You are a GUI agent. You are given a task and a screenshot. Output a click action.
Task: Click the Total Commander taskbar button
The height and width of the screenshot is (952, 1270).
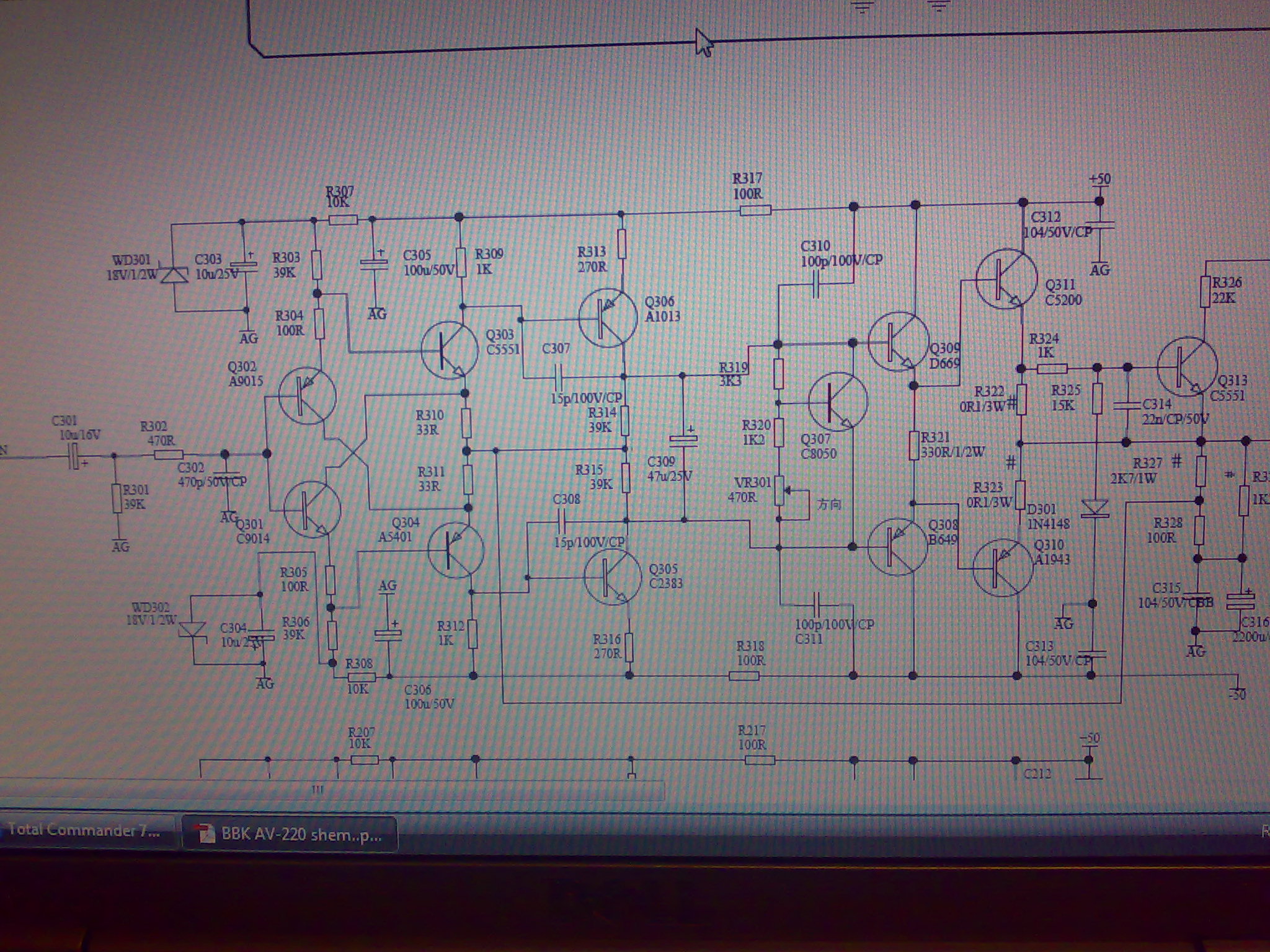84,830
